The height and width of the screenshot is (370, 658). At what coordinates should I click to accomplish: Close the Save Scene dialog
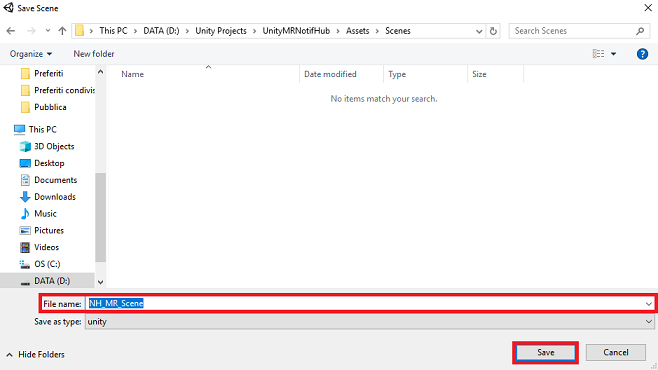coord(648,8)
